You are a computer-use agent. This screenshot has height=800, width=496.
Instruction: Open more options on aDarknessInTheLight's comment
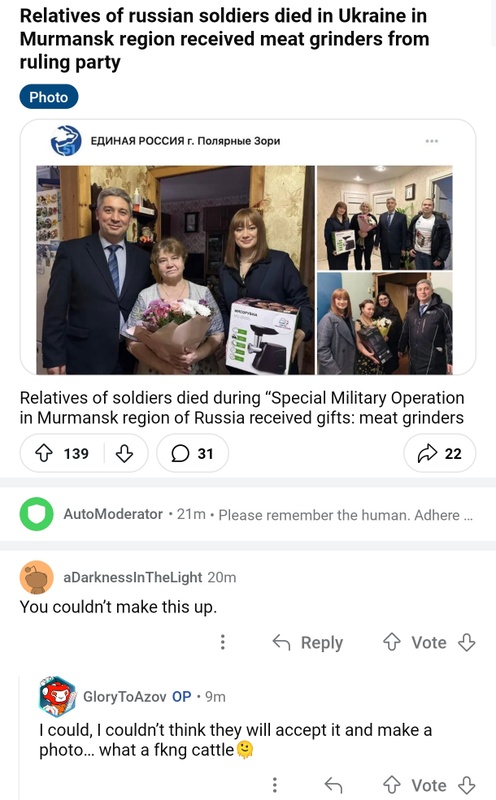pos(222,642)
